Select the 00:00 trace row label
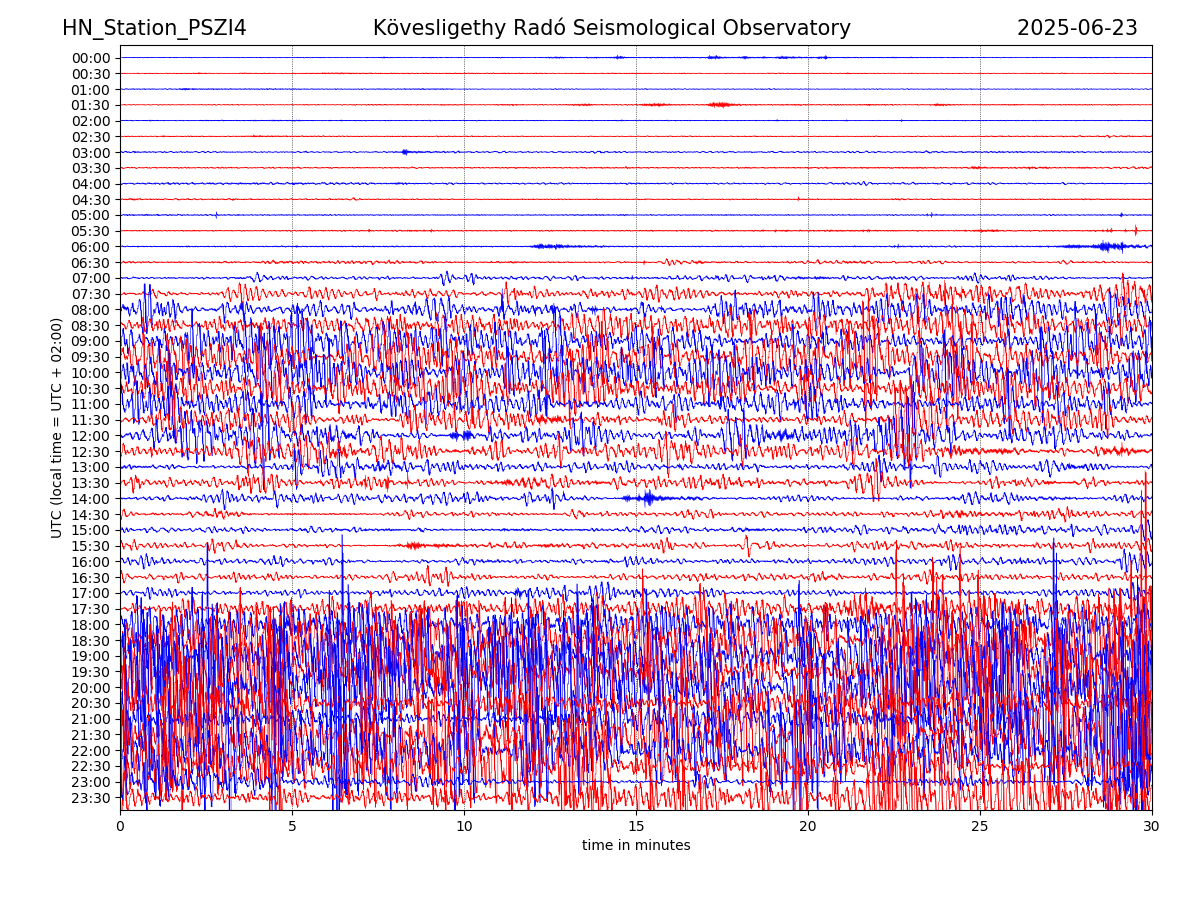Image resolution: width=1200 pixels, height=900 pixels. click(91, 58)
